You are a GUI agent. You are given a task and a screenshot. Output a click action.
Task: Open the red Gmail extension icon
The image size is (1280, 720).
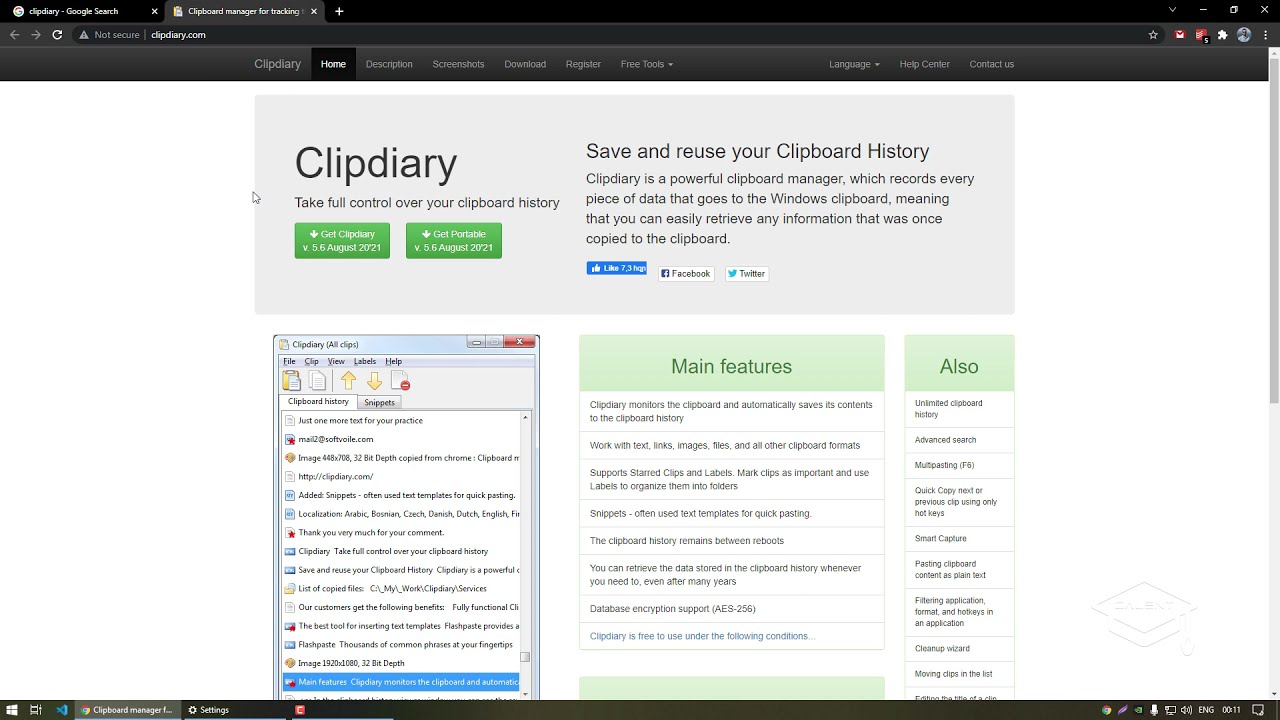click(x=1180, y=34)
